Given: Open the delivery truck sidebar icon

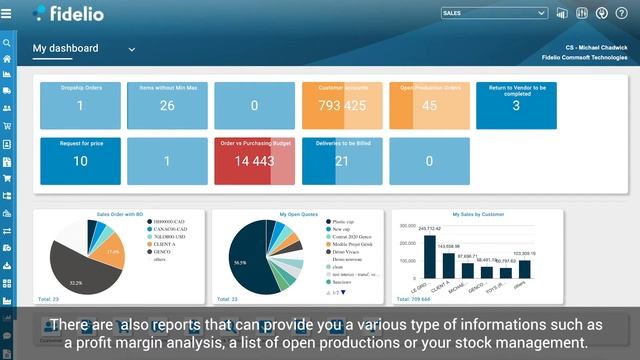Looking at the screenshot, I should 7,91.
